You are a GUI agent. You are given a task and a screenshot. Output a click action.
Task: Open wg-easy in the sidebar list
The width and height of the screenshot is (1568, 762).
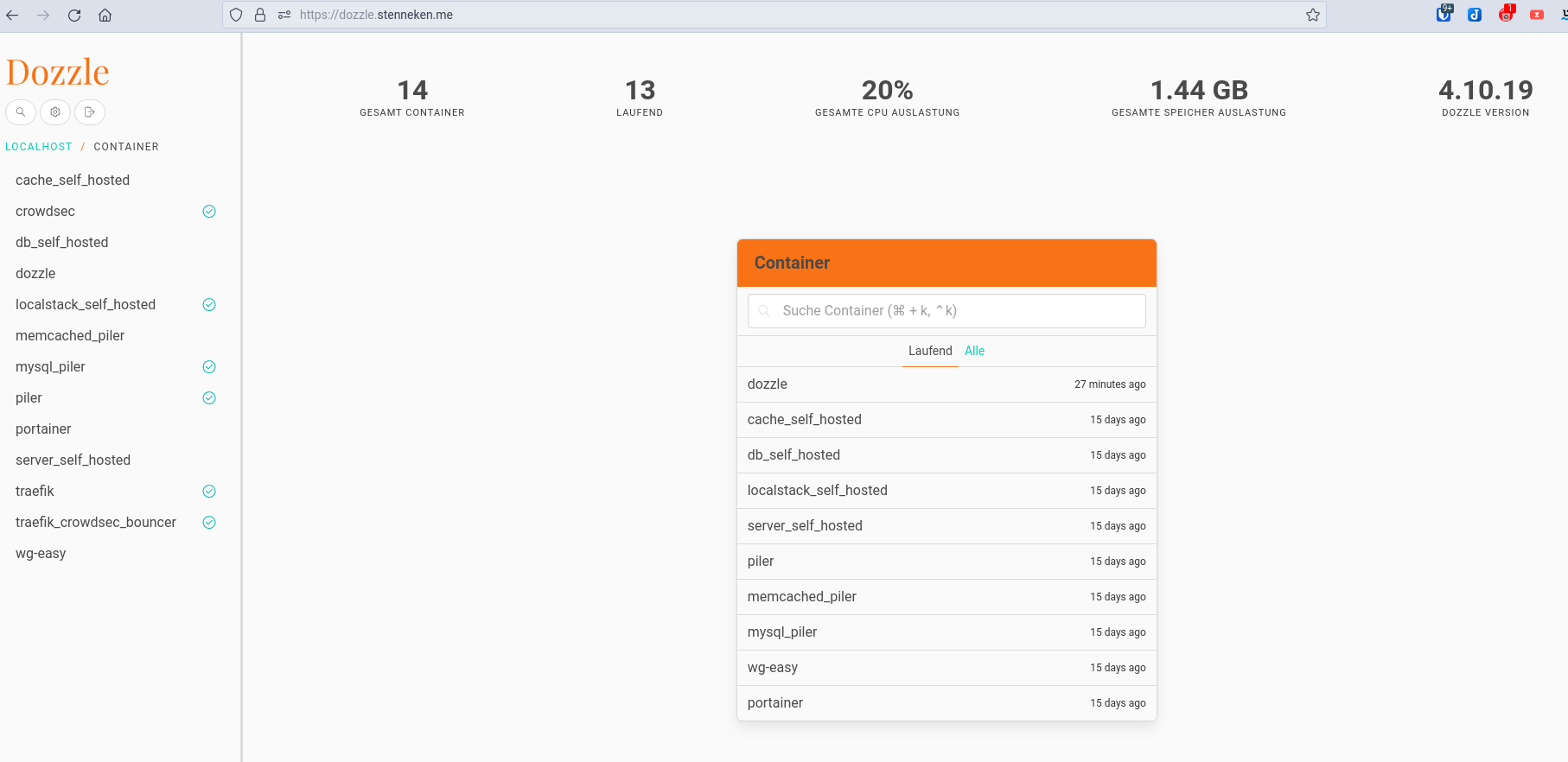(41, 554)
